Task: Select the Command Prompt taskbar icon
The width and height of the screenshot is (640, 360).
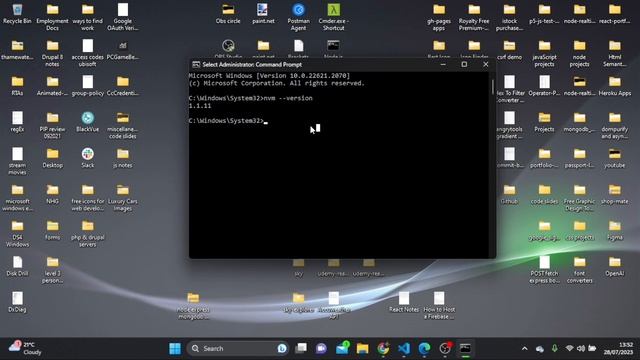Action: click(465, 348)
